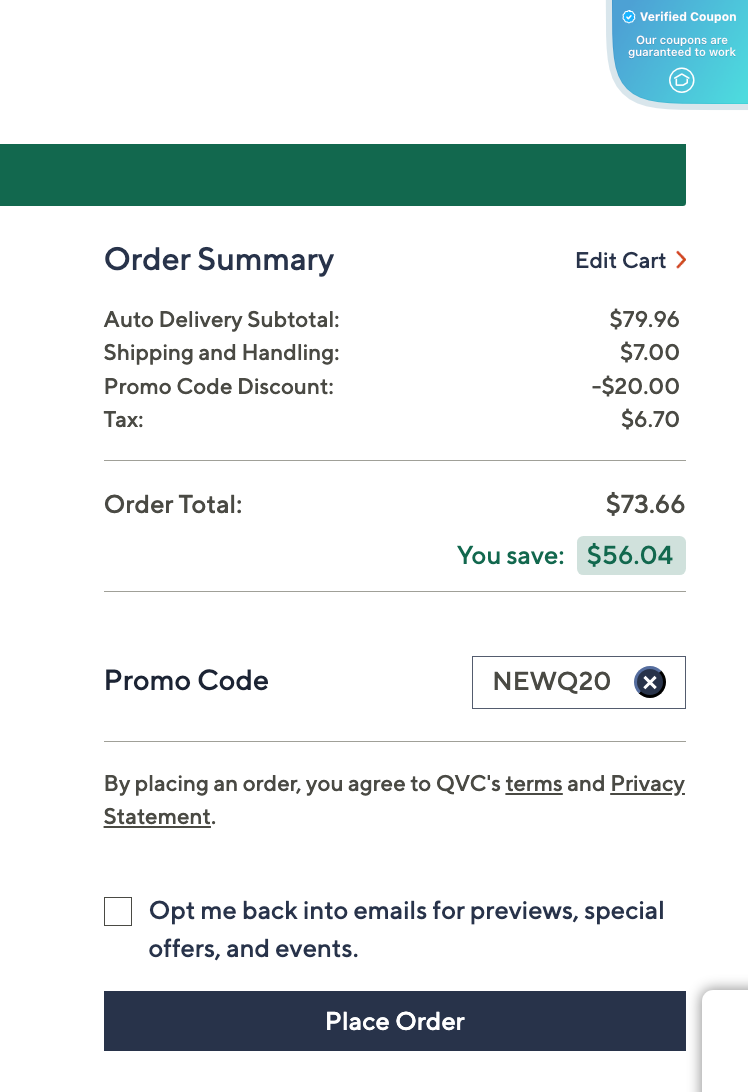This screenshot has width=748, height=1092.
Task: Click the outlined house logo on the coupon popup
Action: 681,81
